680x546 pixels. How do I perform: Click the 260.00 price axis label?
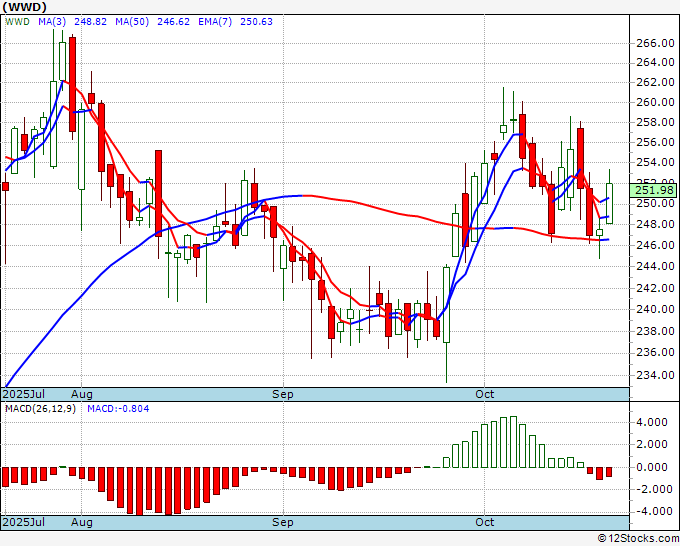(x=655, y=102)
